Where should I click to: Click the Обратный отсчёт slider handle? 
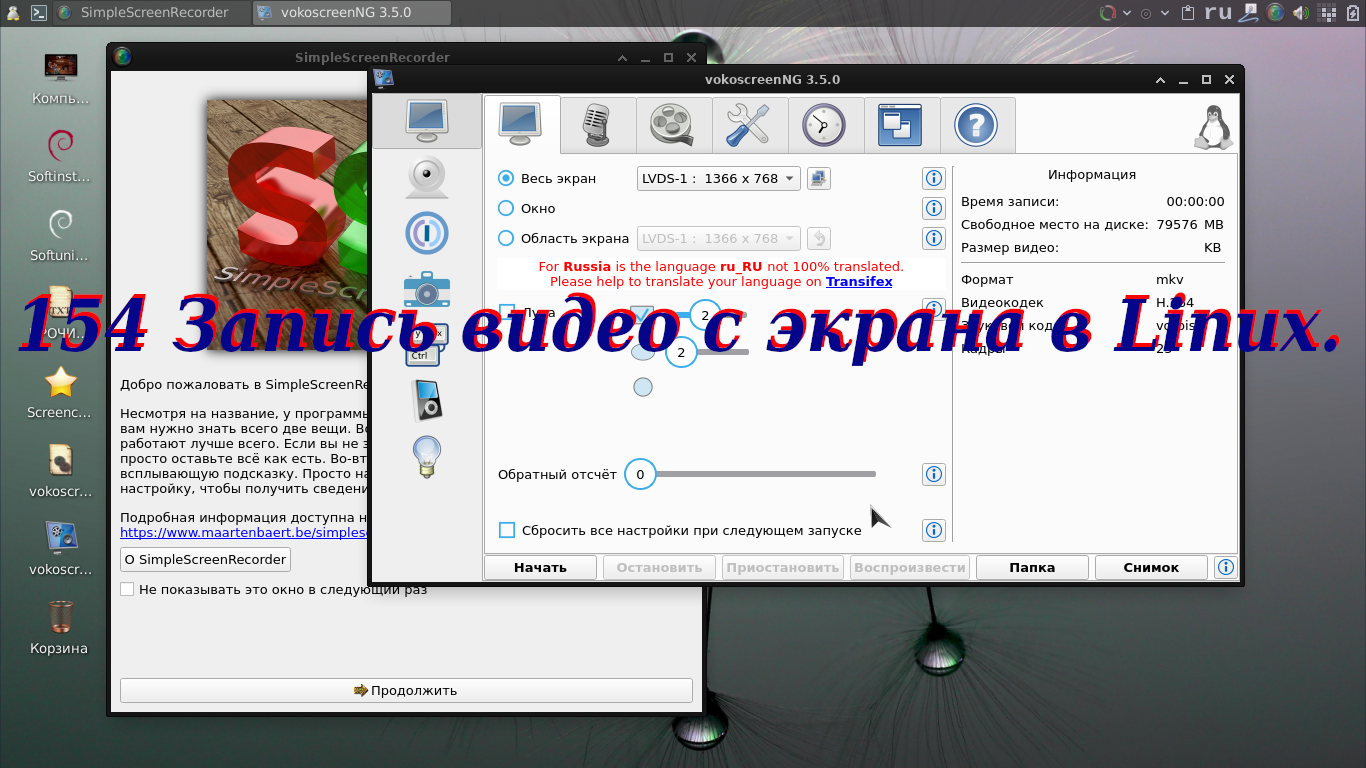point(640,474)
